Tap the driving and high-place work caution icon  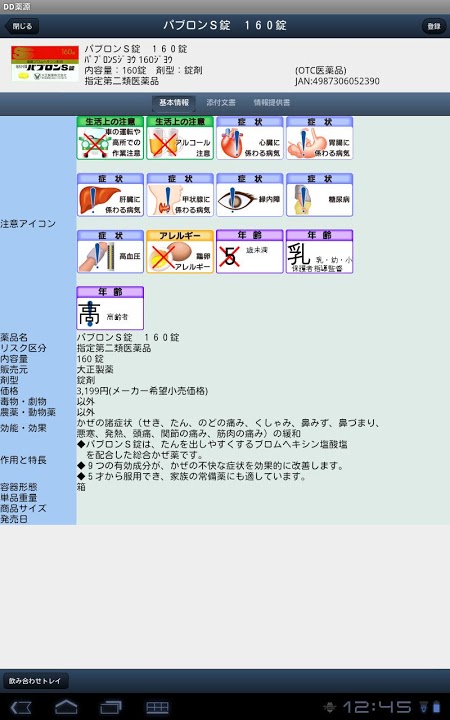tap(110, 138)
